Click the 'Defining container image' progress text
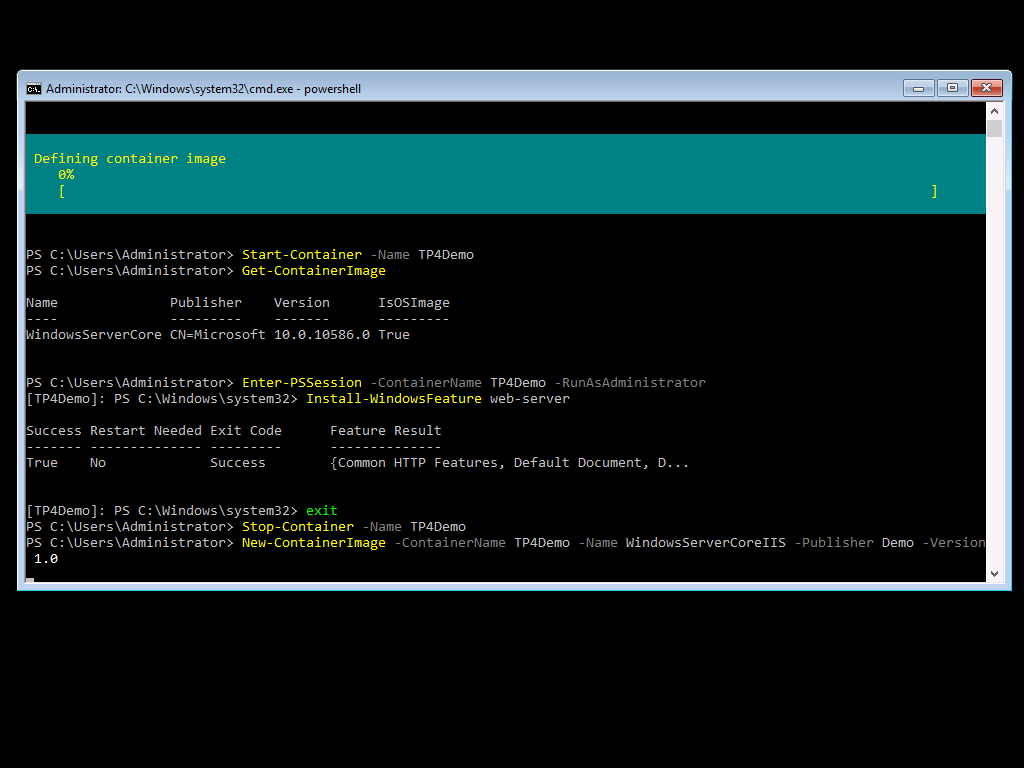 (130, 159)
